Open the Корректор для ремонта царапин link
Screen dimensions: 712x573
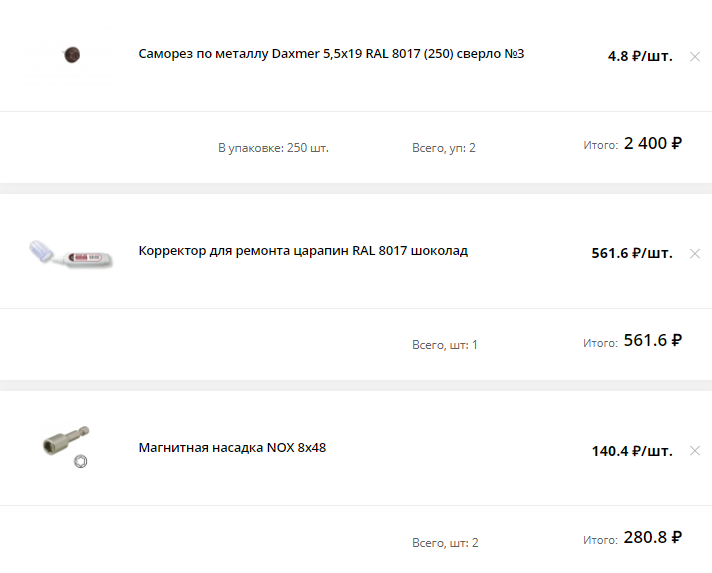pyautogui.click(x=303, y=250)
